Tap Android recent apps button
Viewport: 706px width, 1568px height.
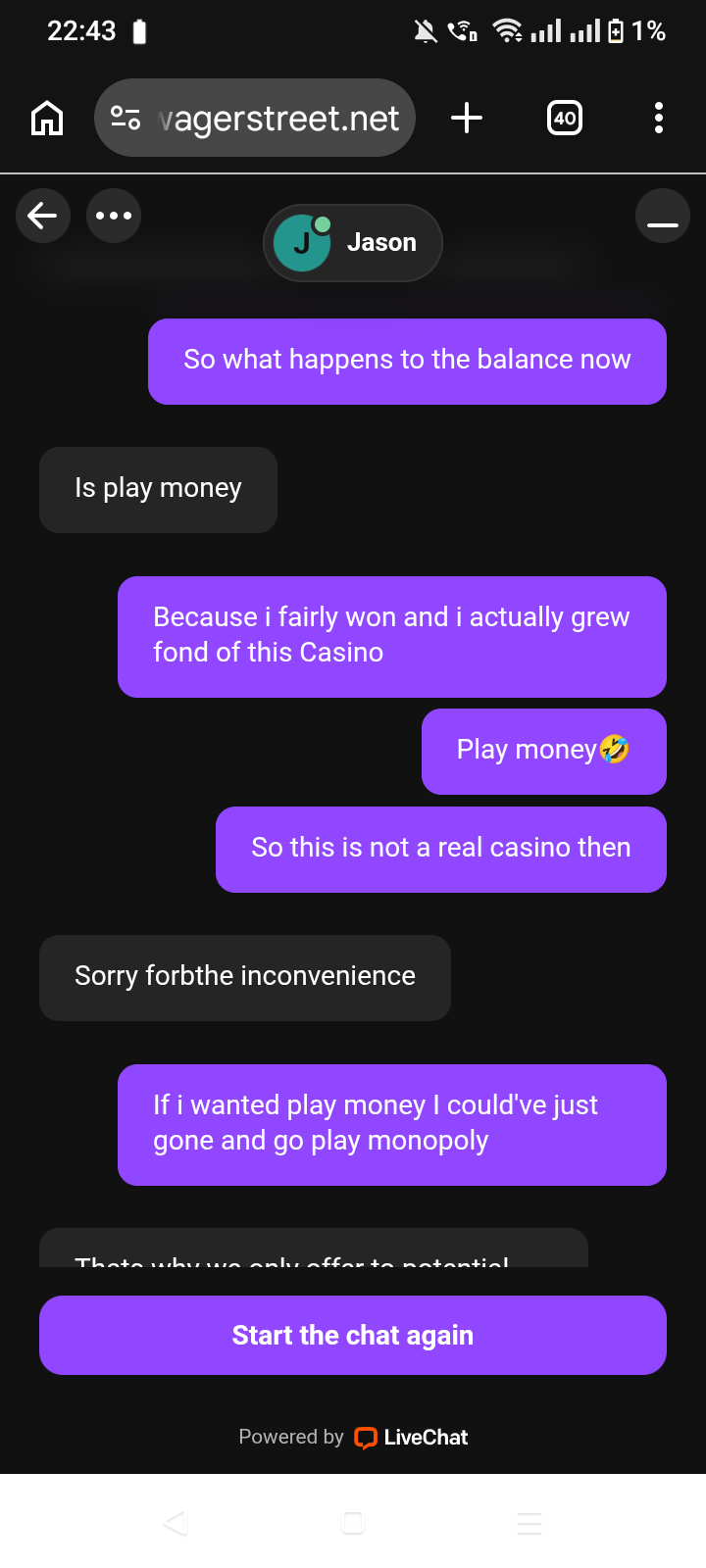tap(529, 1523)
